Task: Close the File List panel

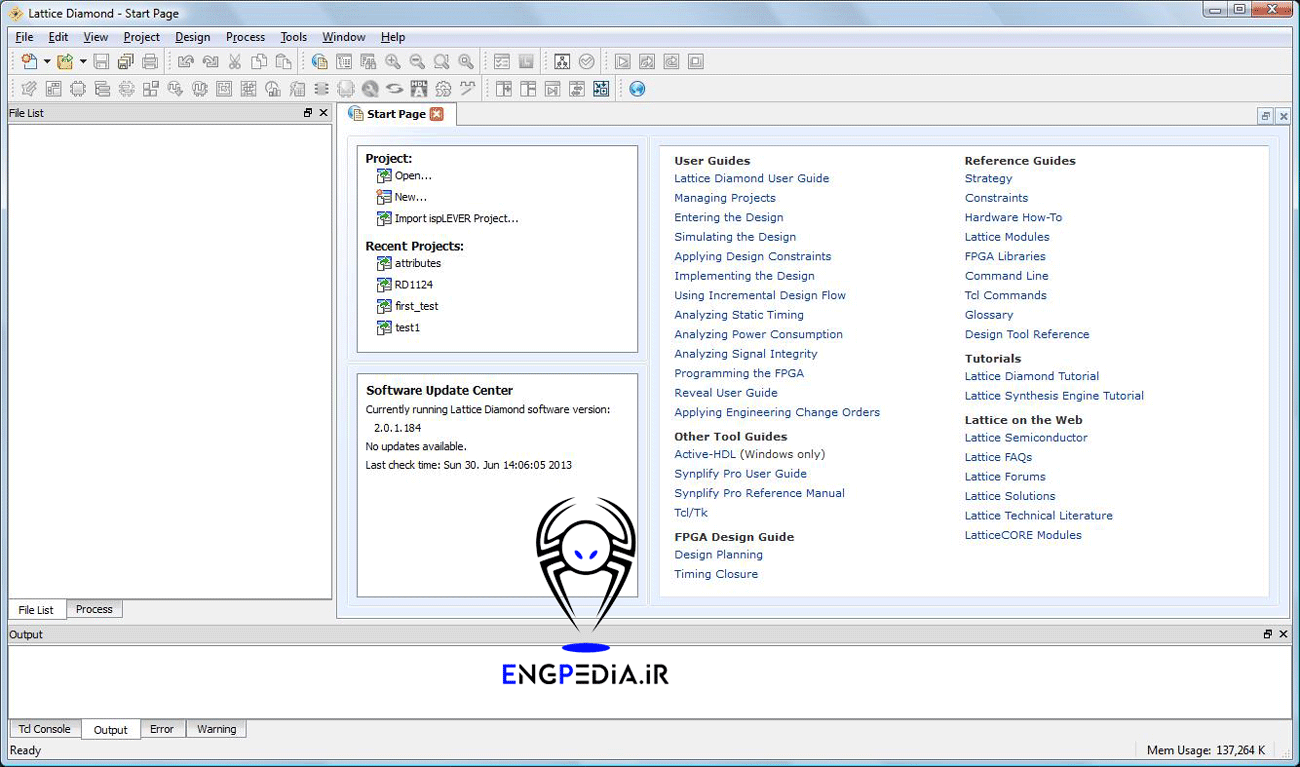Action: click(x=323, y=113)
